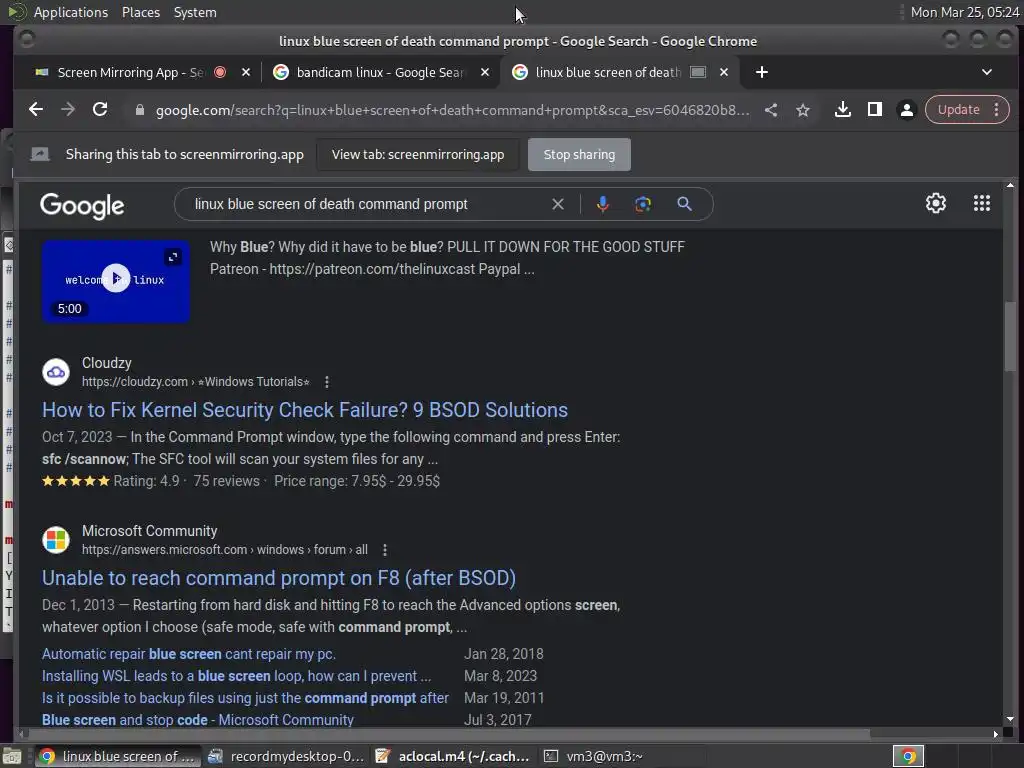Open Microsoft Community result options dots
Image resolution: width=1024 pixels, height=768 pixels.
pyautogui.click(x=385, y=550)
